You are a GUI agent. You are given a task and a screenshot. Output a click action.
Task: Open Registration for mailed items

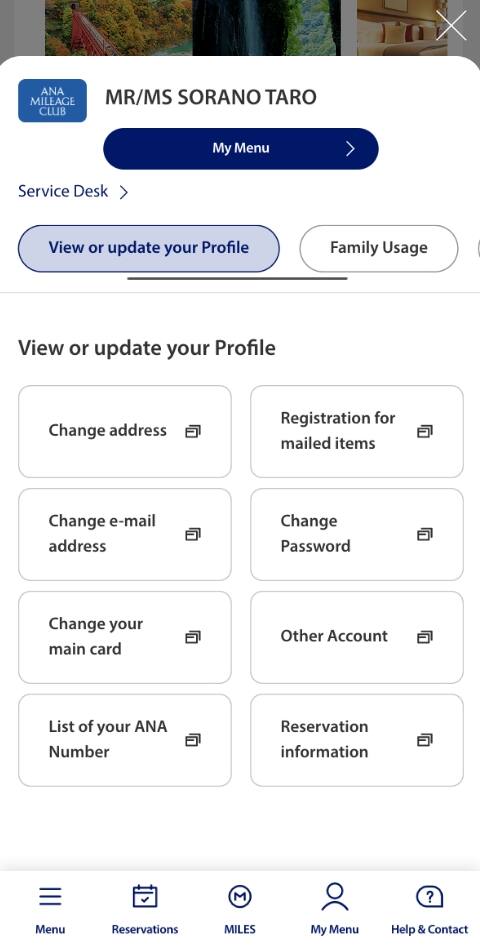[x=357, y=431]
